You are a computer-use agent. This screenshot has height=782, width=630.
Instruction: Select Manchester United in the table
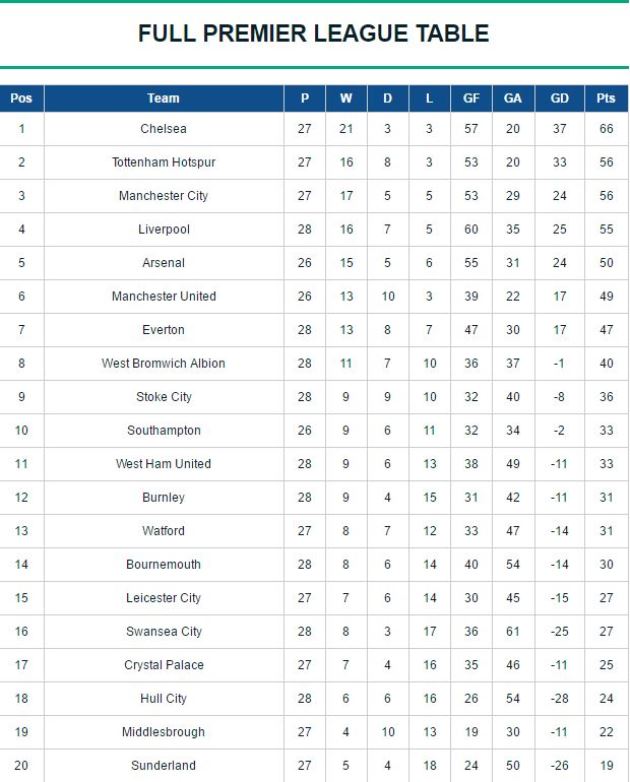pos(164,296)
